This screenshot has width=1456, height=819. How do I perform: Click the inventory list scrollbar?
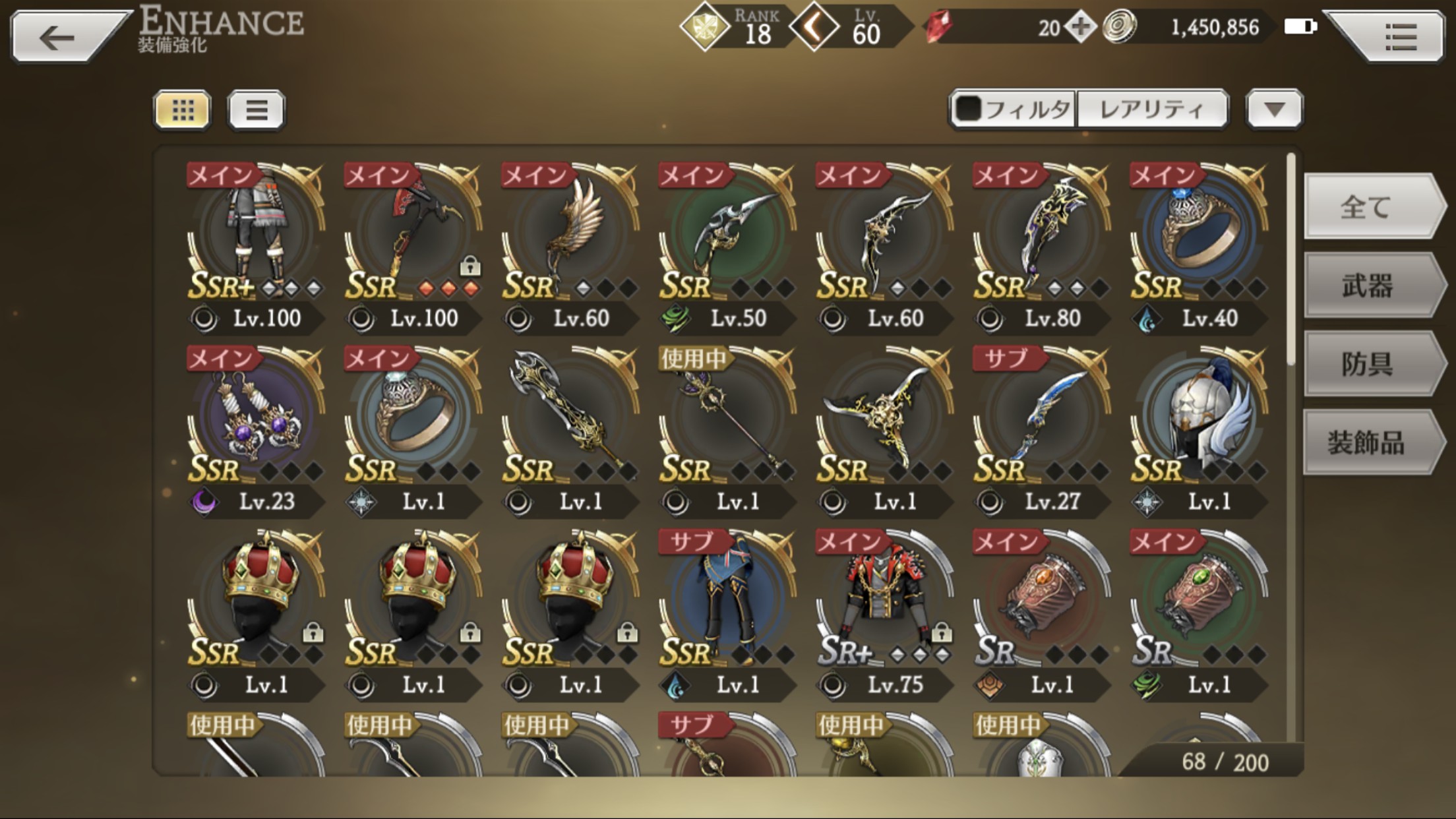(x=1291, y=258)
